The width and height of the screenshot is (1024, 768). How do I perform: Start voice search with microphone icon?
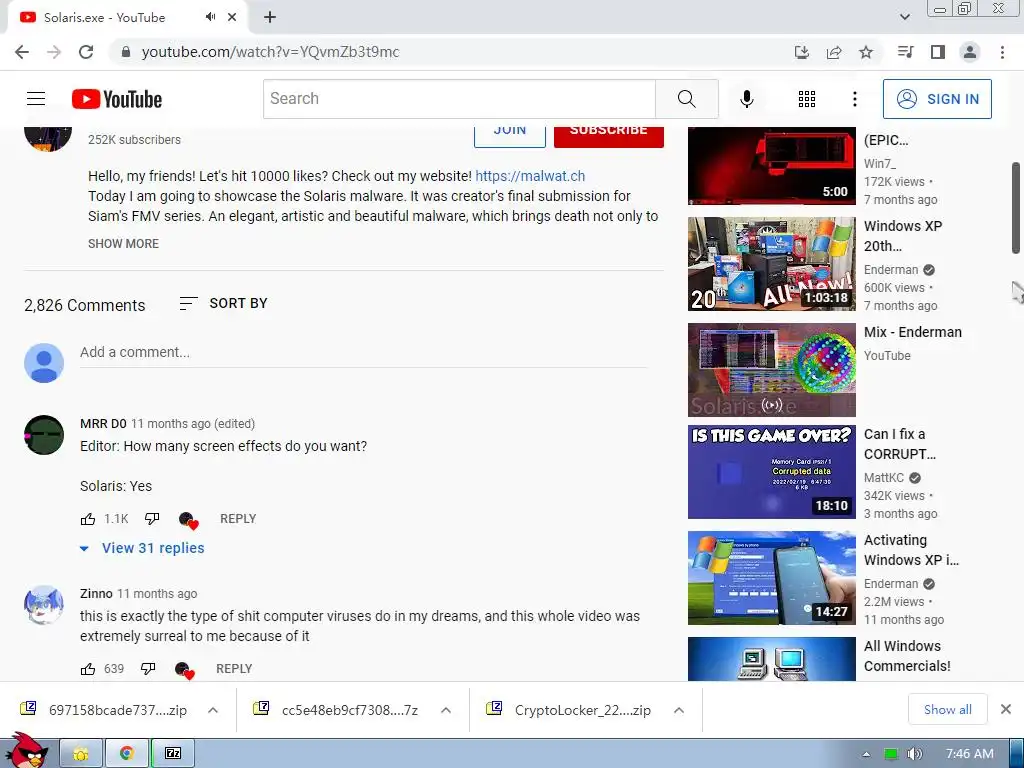[x=746, y=99]
